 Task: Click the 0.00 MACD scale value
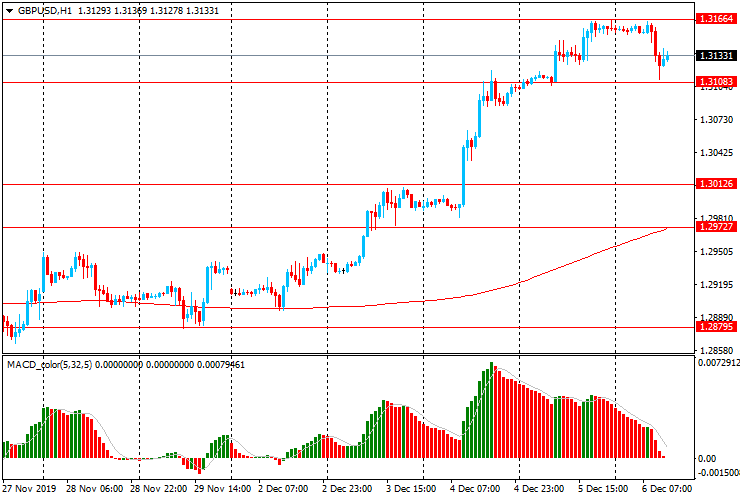(x=706, y=458)
